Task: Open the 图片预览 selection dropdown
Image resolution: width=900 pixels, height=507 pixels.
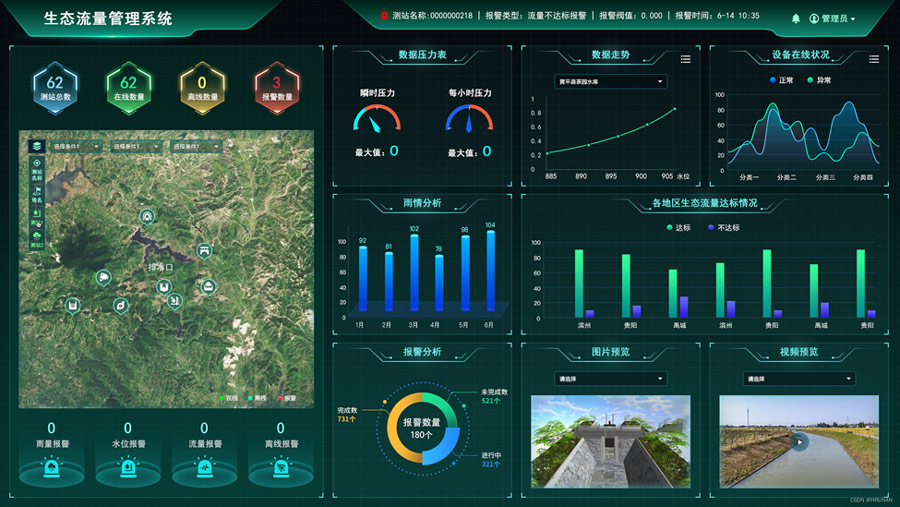Action: point(611,379)
